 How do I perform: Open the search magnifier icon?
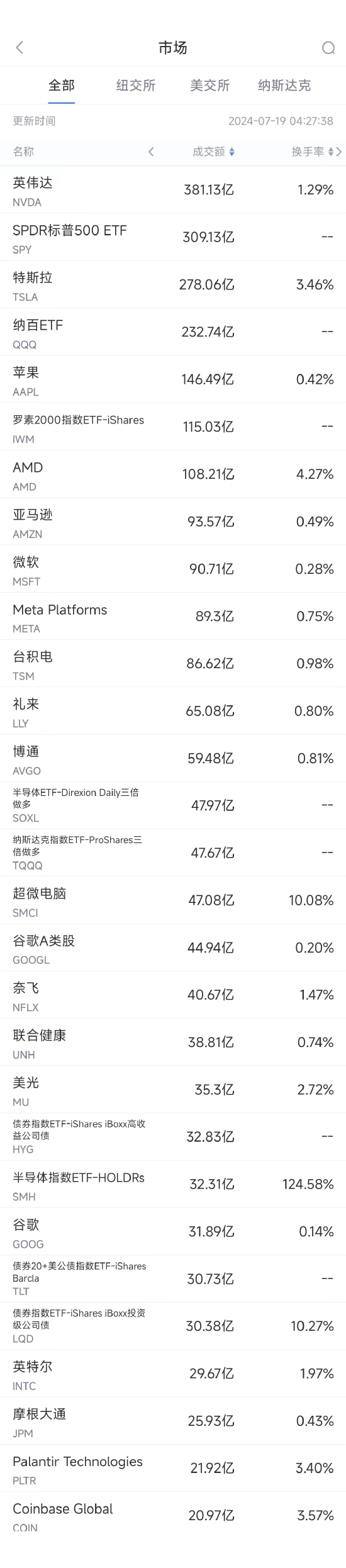click(328, 48)
